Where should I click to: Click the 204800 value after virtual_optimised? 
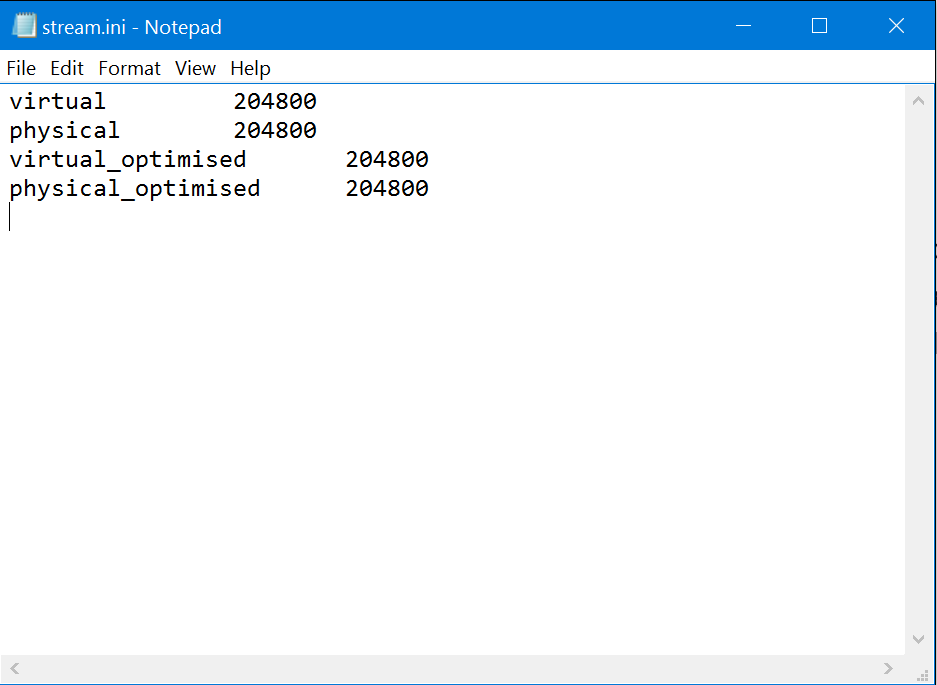pyautogui.click(x=387, y=160)
